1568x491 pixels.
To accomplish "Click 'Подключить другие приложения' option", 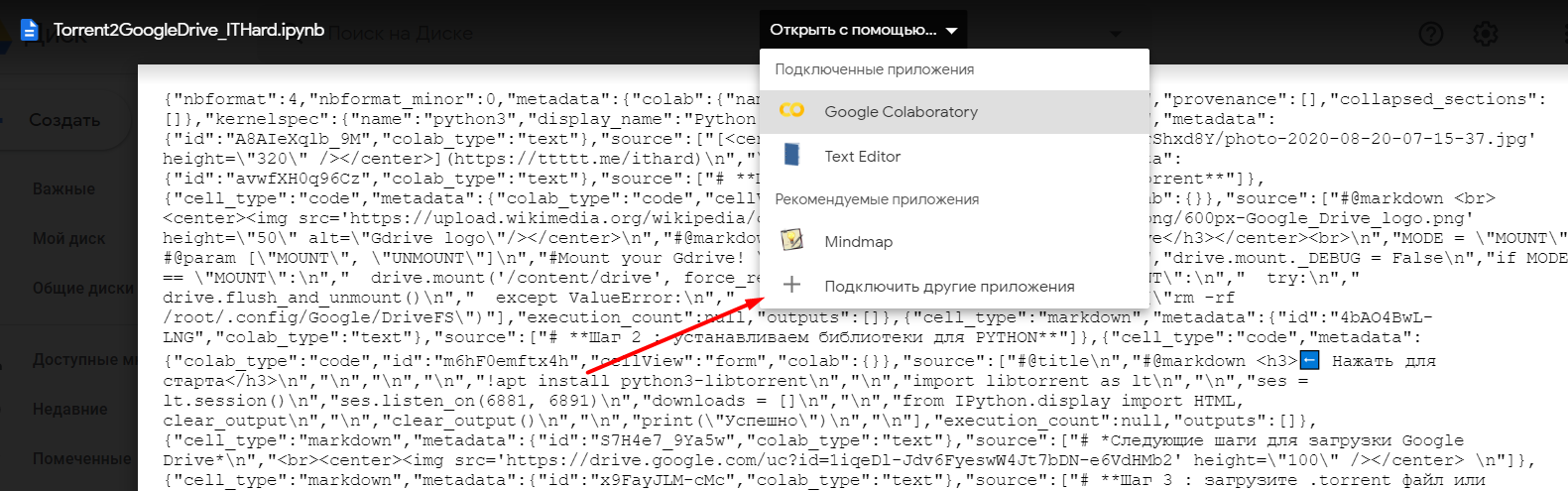I will pyautogui.click(x=954, y=286).
